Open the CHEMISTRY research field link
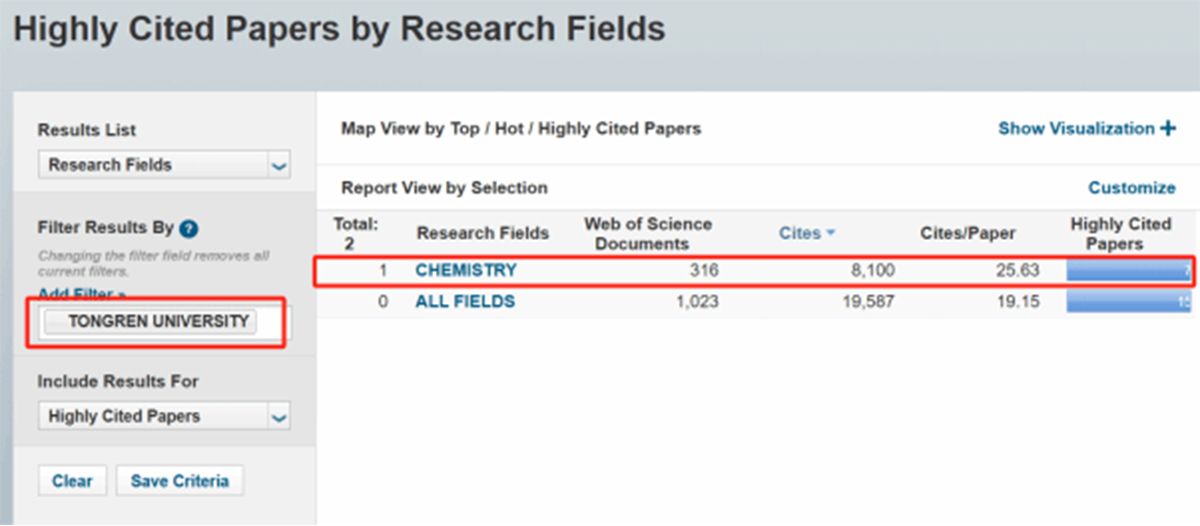This screenshot has height=526, width=1200. [x=466, y=270]
